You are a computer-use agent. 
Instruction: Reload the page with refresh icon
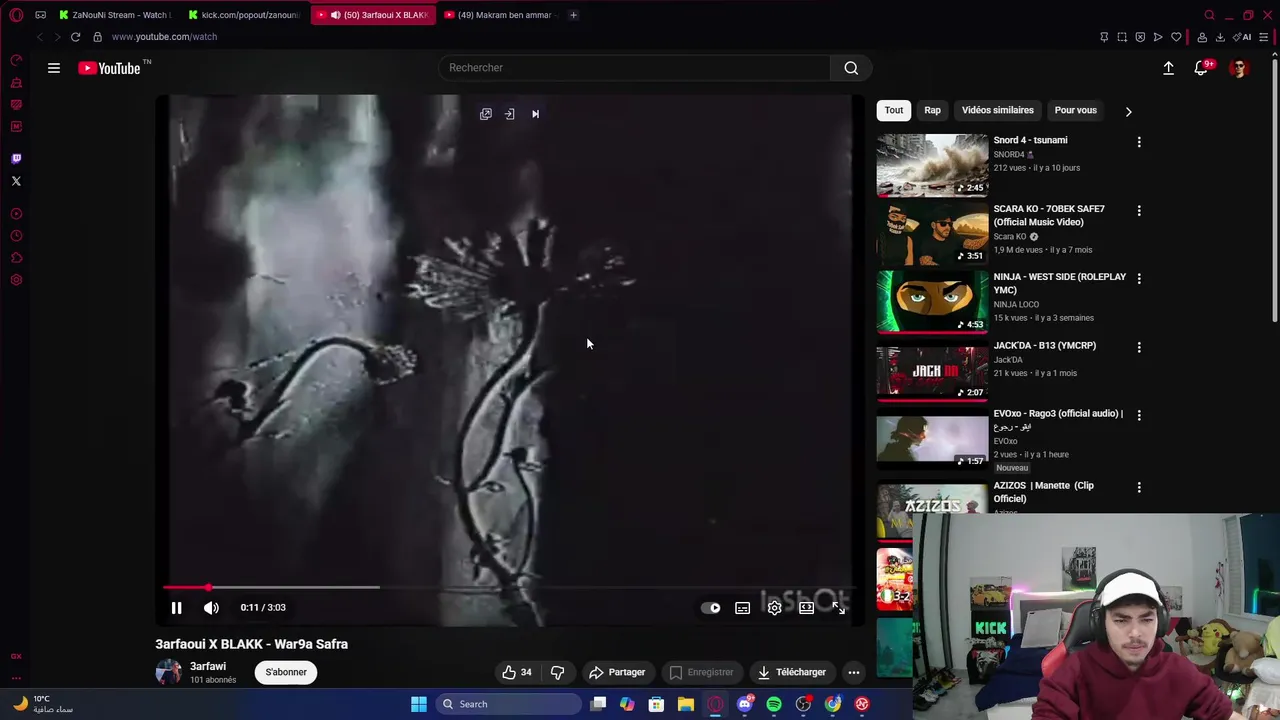(75, 37)
